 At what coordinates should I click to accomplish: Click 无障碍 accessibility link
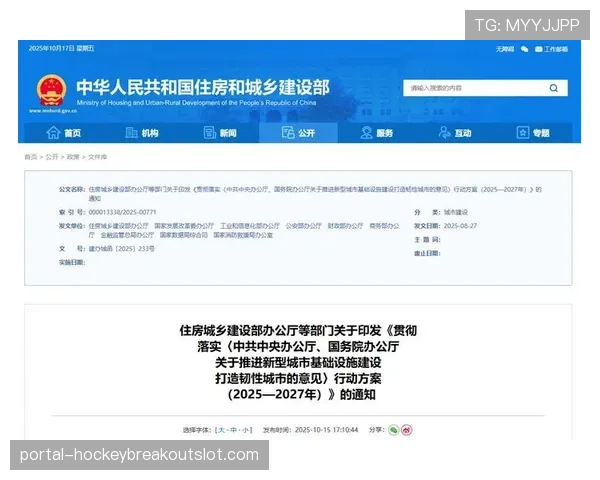pos(505,49)
